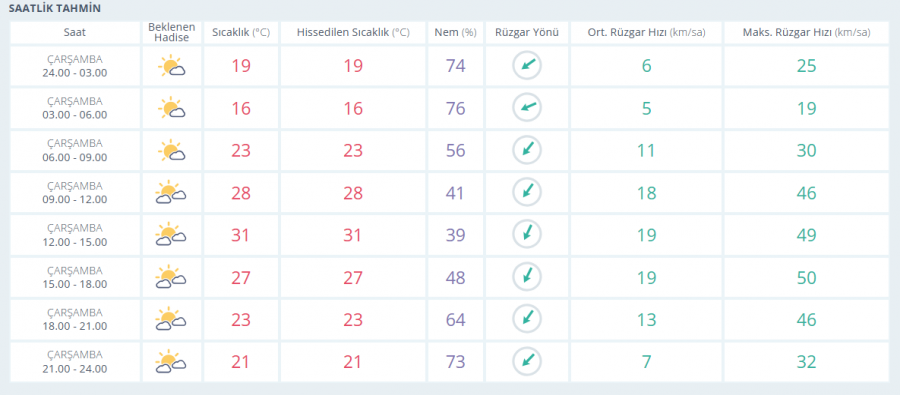Click felt temperature 16 in Hissedilen column

[353, 108]
